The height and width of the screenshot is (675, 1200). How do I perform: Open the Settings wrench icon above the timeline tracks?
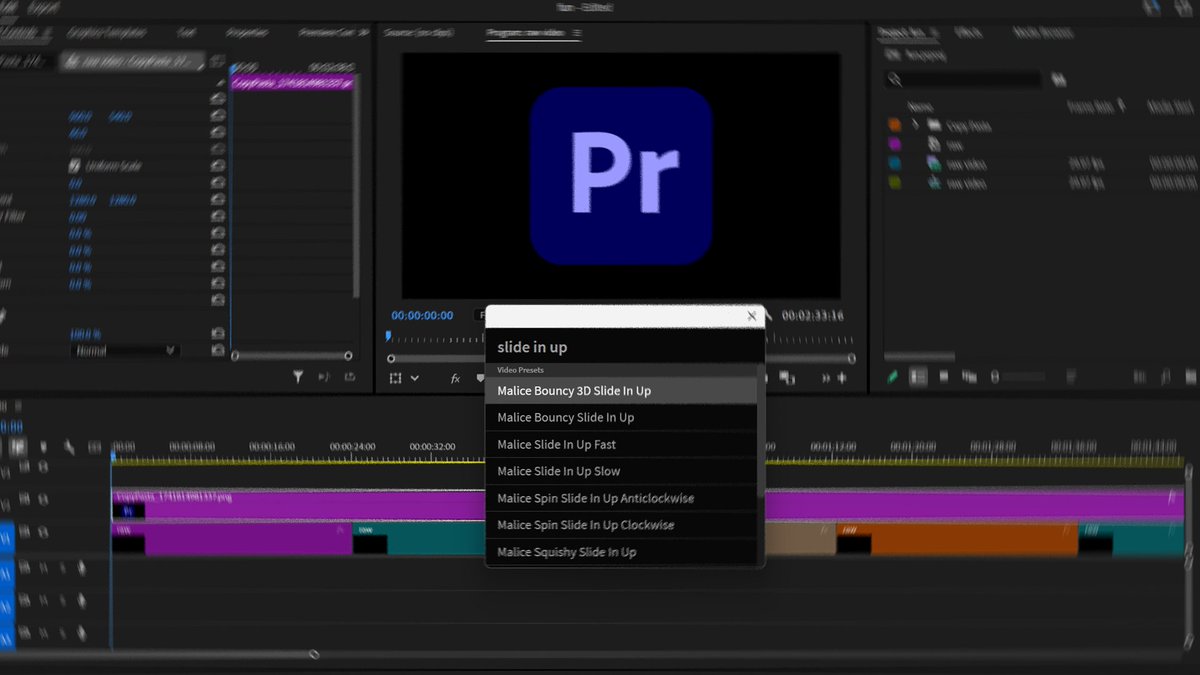[x=71, y=447]
